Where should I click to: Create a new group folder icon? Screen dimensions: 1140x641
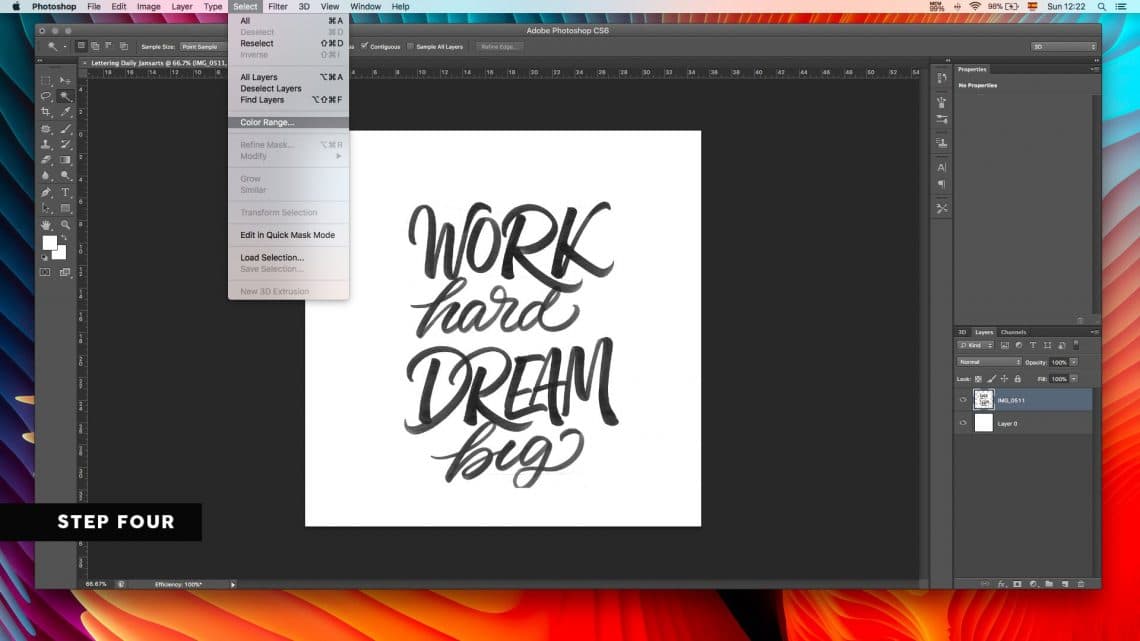coord(1049,584)
